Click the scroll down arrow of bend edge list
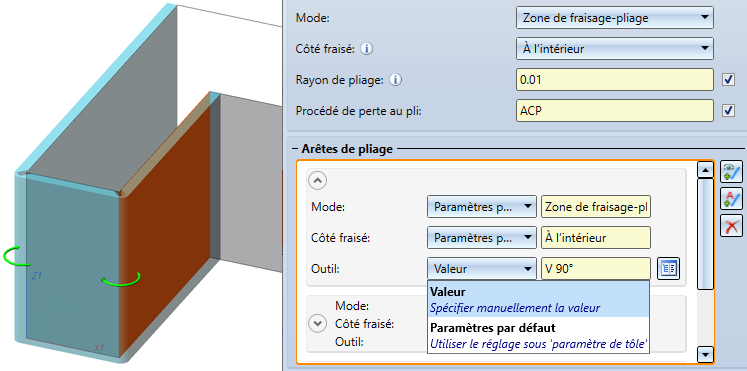747x371 pixels. [705, 354]
